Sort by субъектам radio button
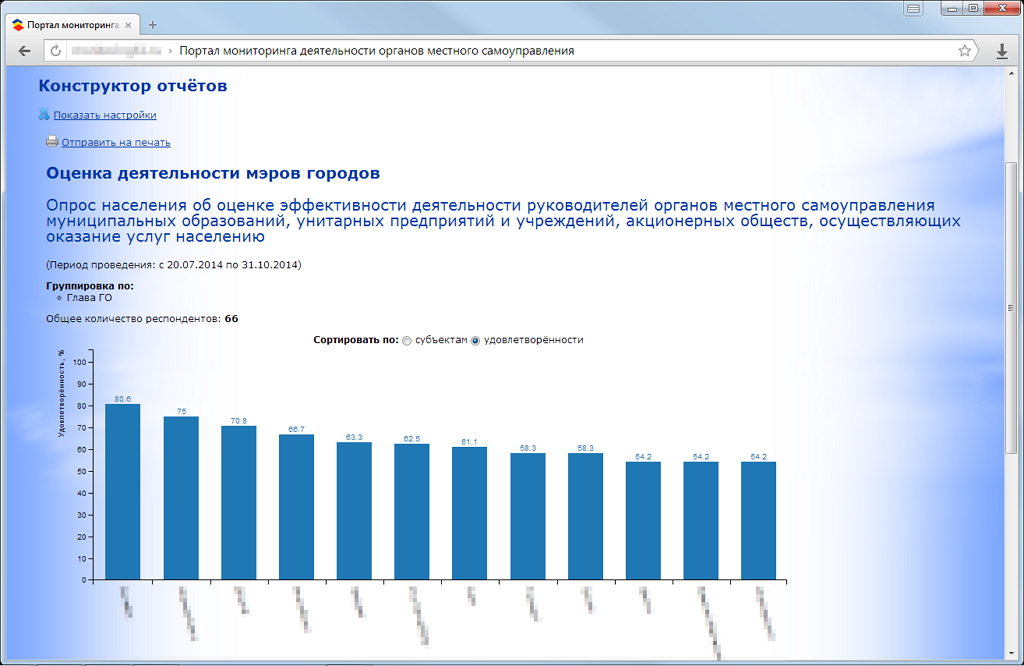The image size is (1024, 666). (x=407, y=341)
